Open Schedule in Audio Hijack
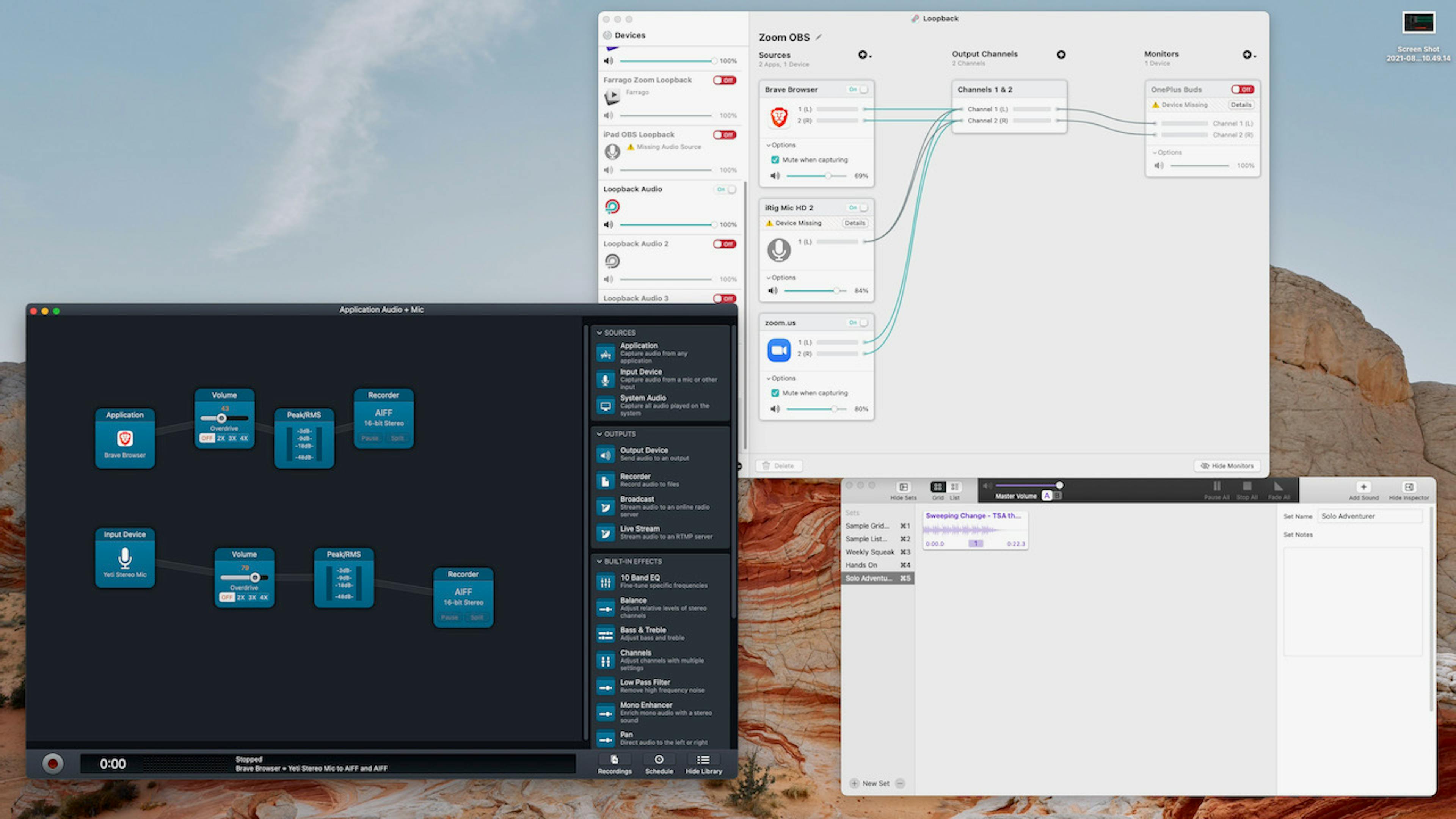Screen dimensions: 1456x819 coord(659,764)
